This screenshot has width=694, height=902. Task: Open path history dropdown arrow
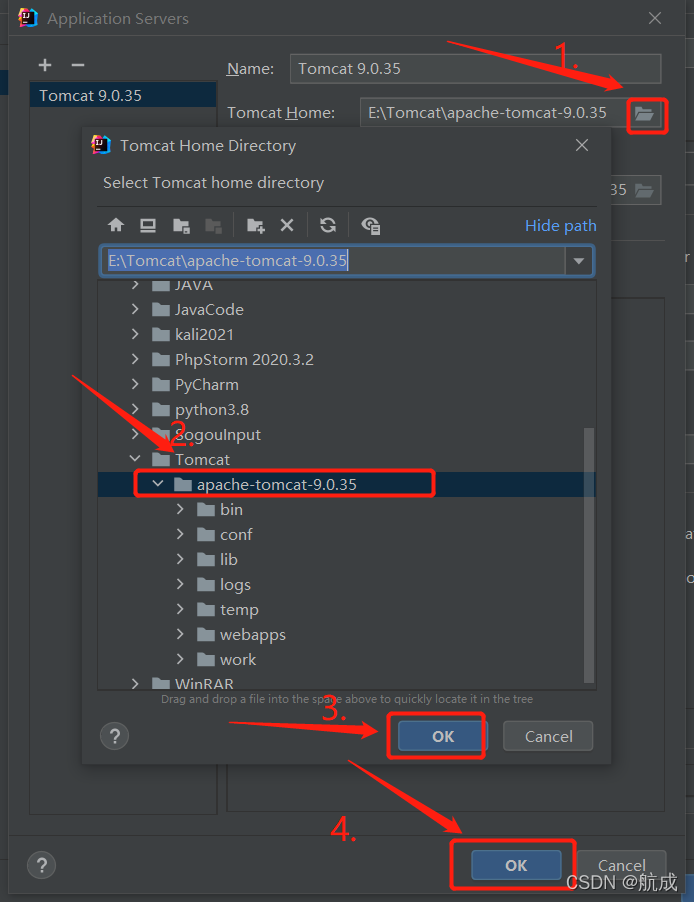click(x=579, y=261)
